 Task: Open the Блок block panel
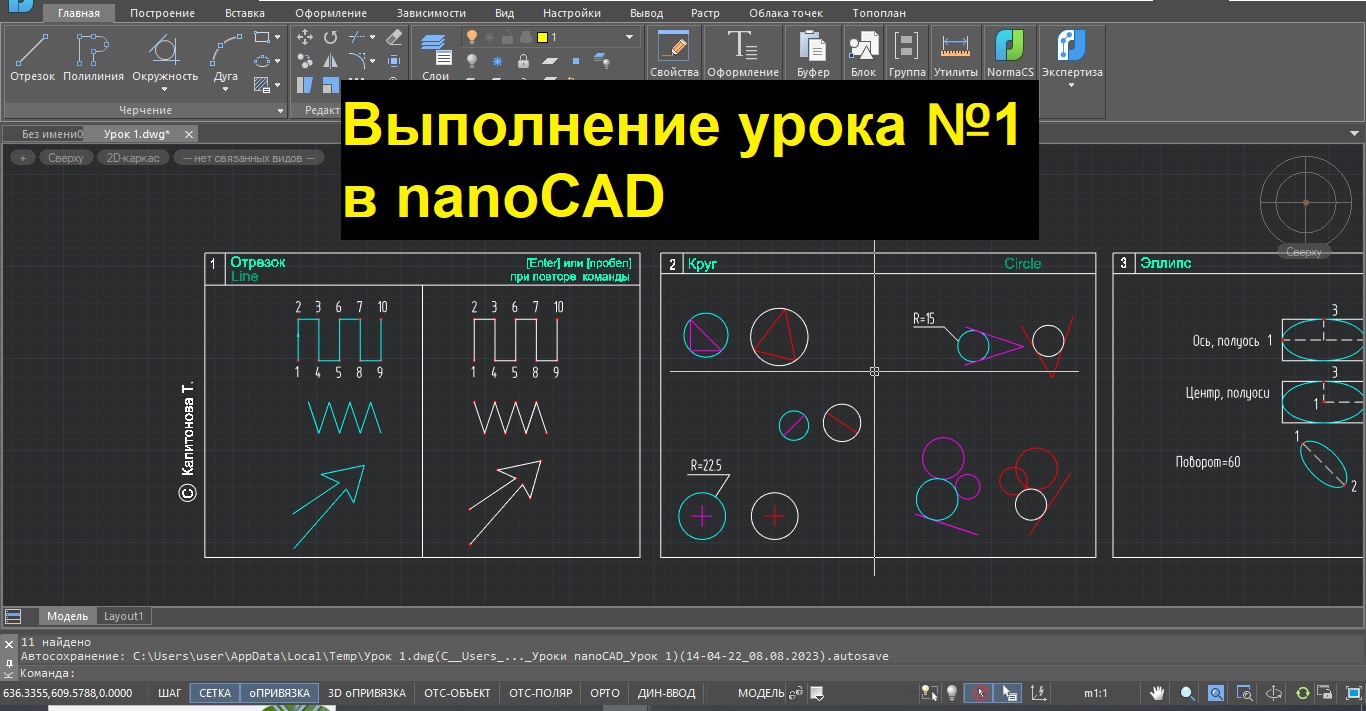pos(863,54)
